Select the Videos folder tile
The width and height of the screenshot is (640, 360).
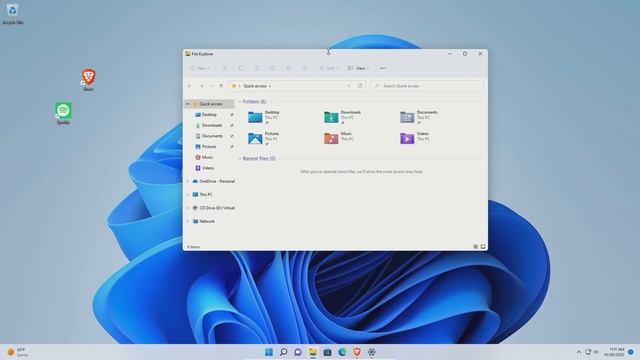414,138
